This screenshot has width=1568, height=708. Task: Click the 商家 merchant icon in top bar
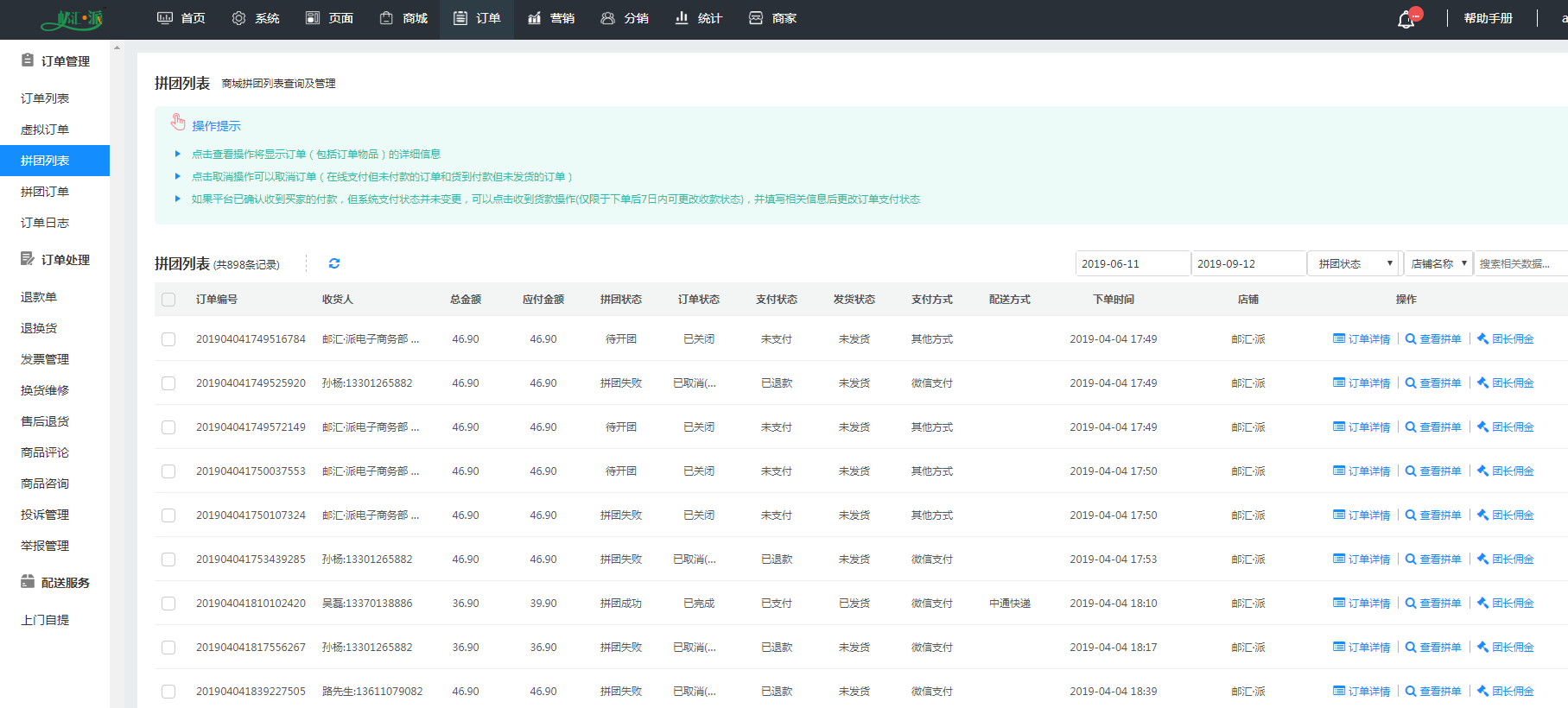coord(756,18)
